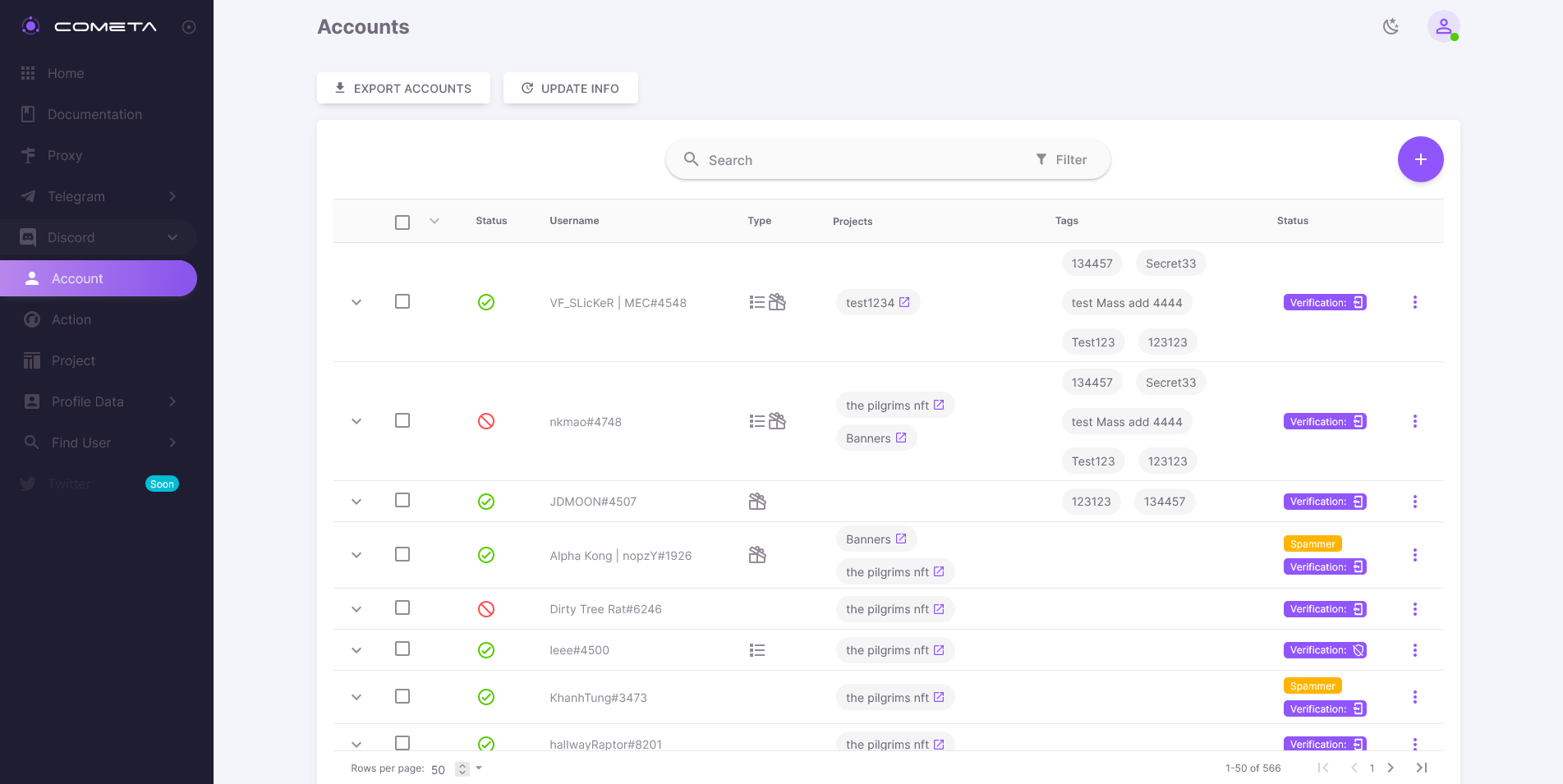Screen dimensions: 1563x784
Task: Select checkbox for hallwayRaptor#8201
Action: [402, 743]
